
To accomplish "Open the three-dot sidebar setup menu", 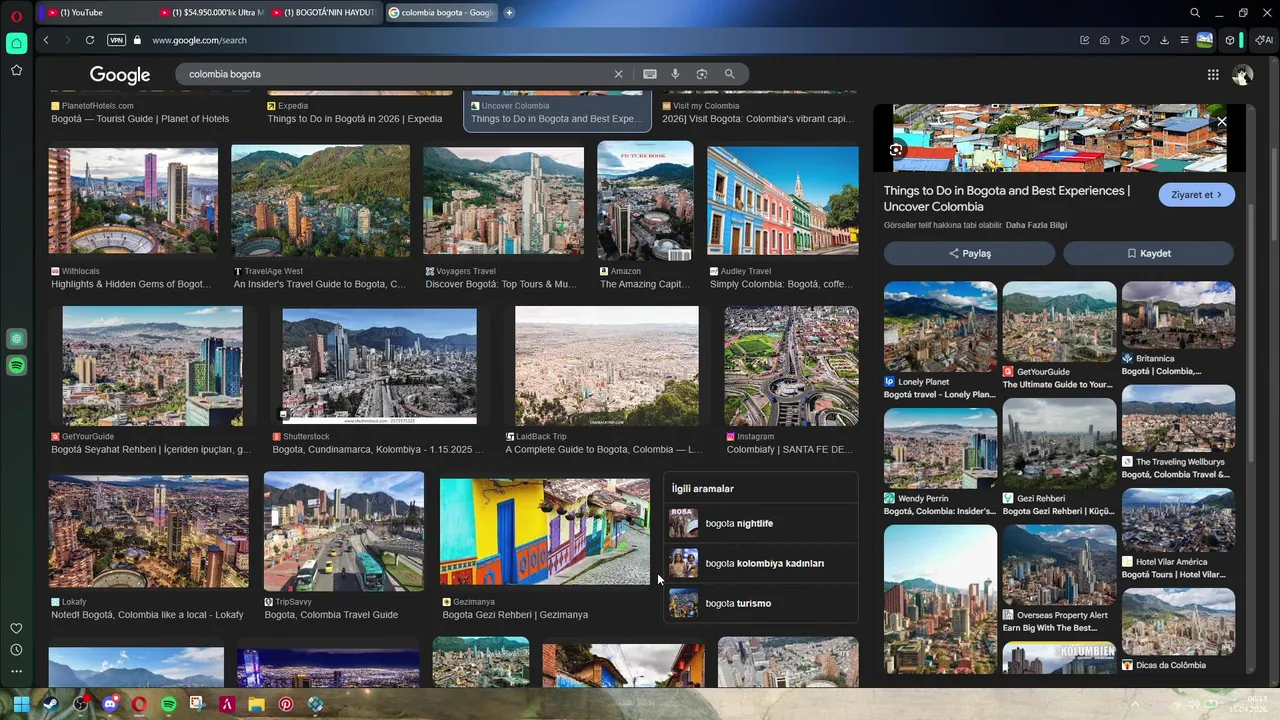I will click(16, 671).
